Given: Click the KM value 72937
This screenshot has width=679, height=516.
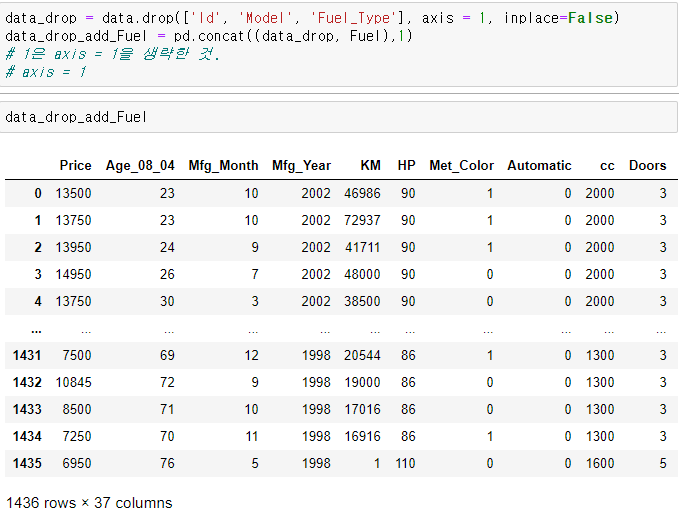Looking at the screenshot, I should pyautogui.click(x=362, y=220).
